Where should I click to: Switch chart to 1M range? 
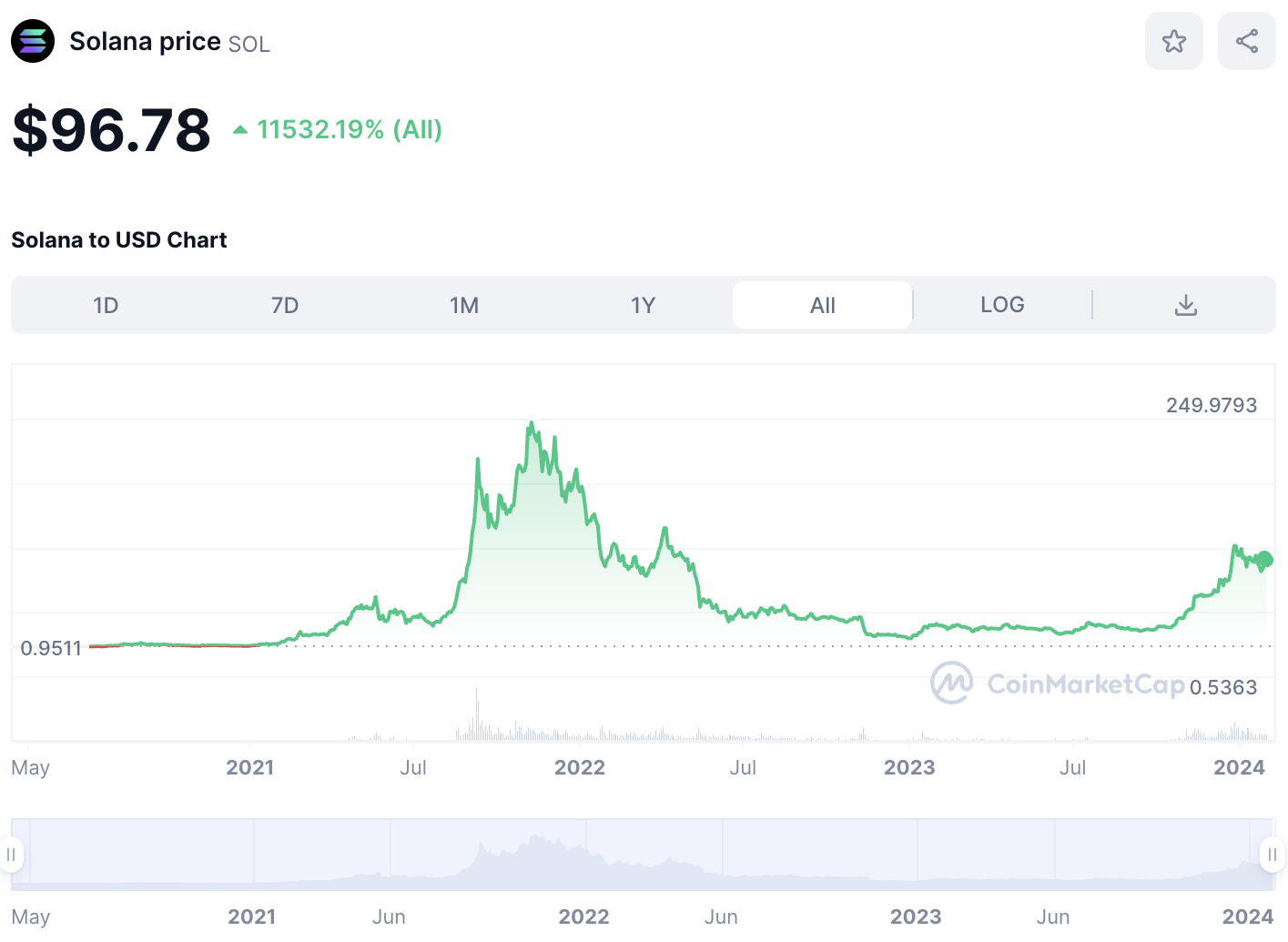click(464, 305)
